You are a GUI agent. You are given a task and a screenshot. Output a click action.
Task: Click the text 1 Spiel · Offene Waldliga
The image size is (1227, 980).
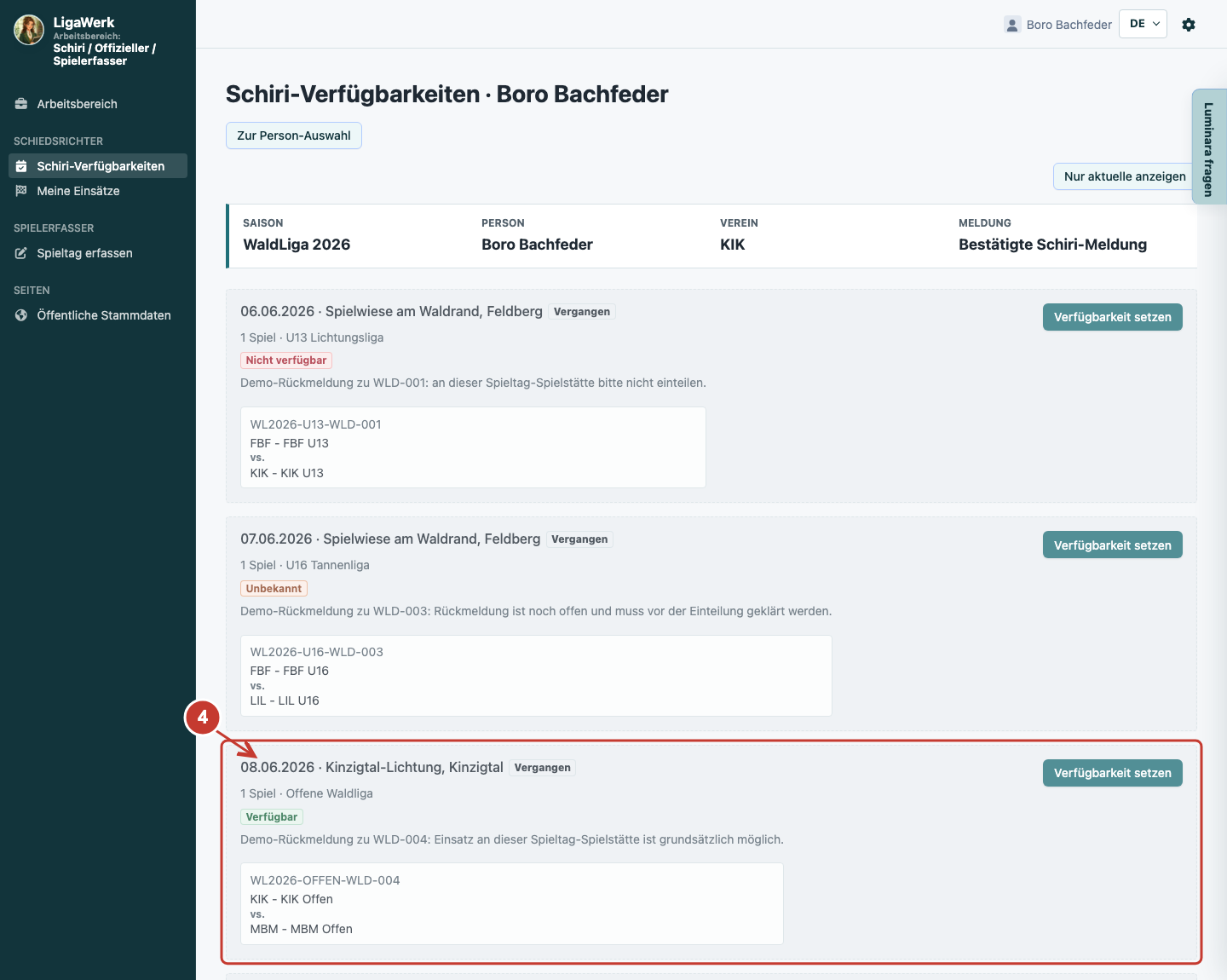(x=307, y=793)
